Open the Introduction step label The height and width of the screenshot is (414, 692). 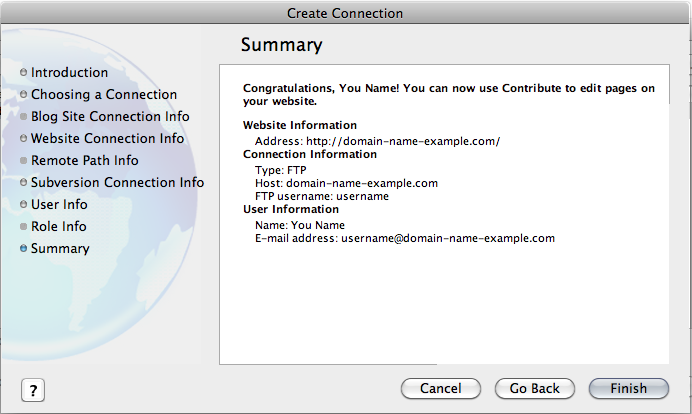tap(69, 72)
